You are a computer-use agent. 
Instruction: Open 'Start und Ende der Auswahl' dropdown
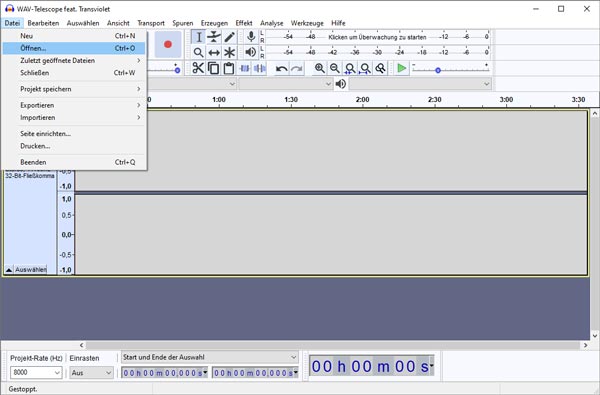click(210, 357)
